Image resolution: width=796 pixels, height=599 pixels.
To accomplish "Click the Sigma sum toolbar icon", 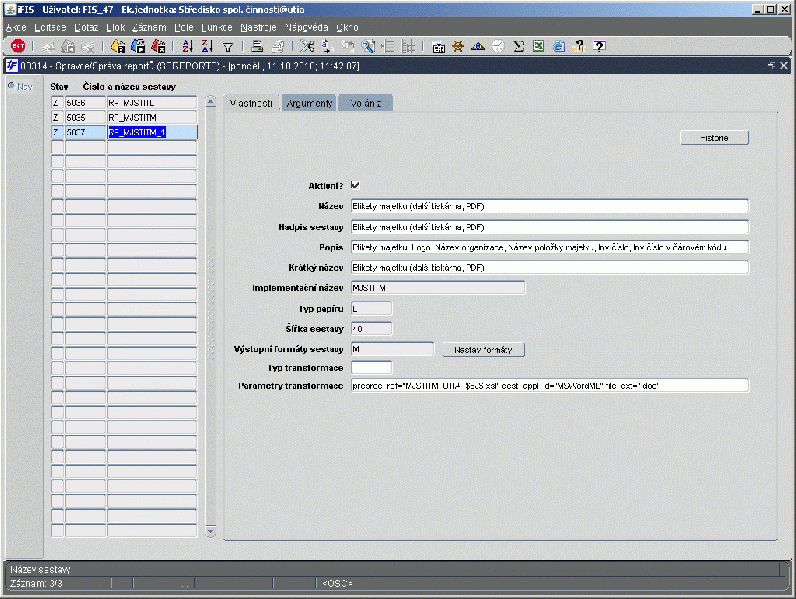I will [518, 46].
